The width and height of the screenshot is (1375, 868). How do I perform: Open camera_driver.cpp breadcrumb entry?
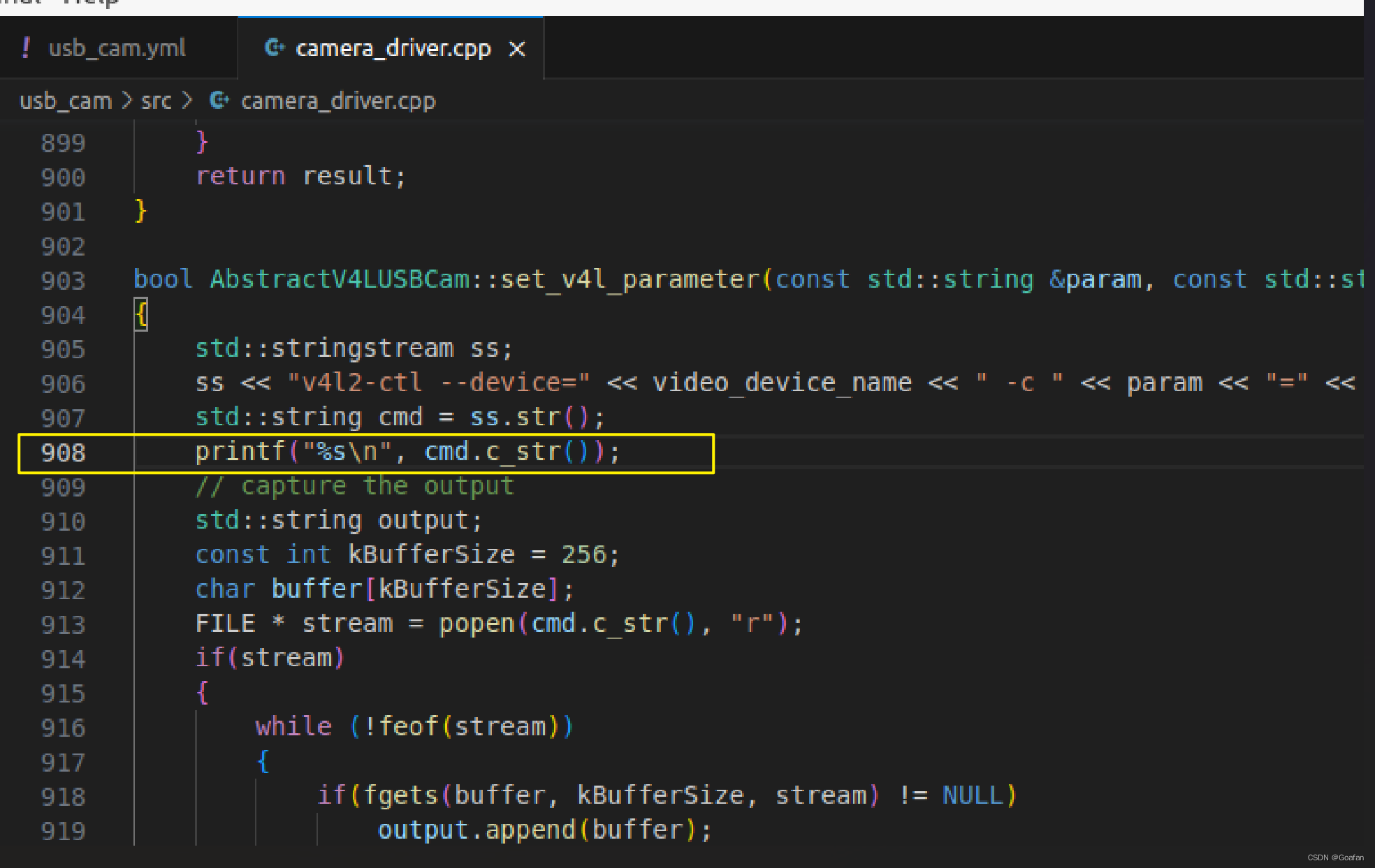[338, 101]
